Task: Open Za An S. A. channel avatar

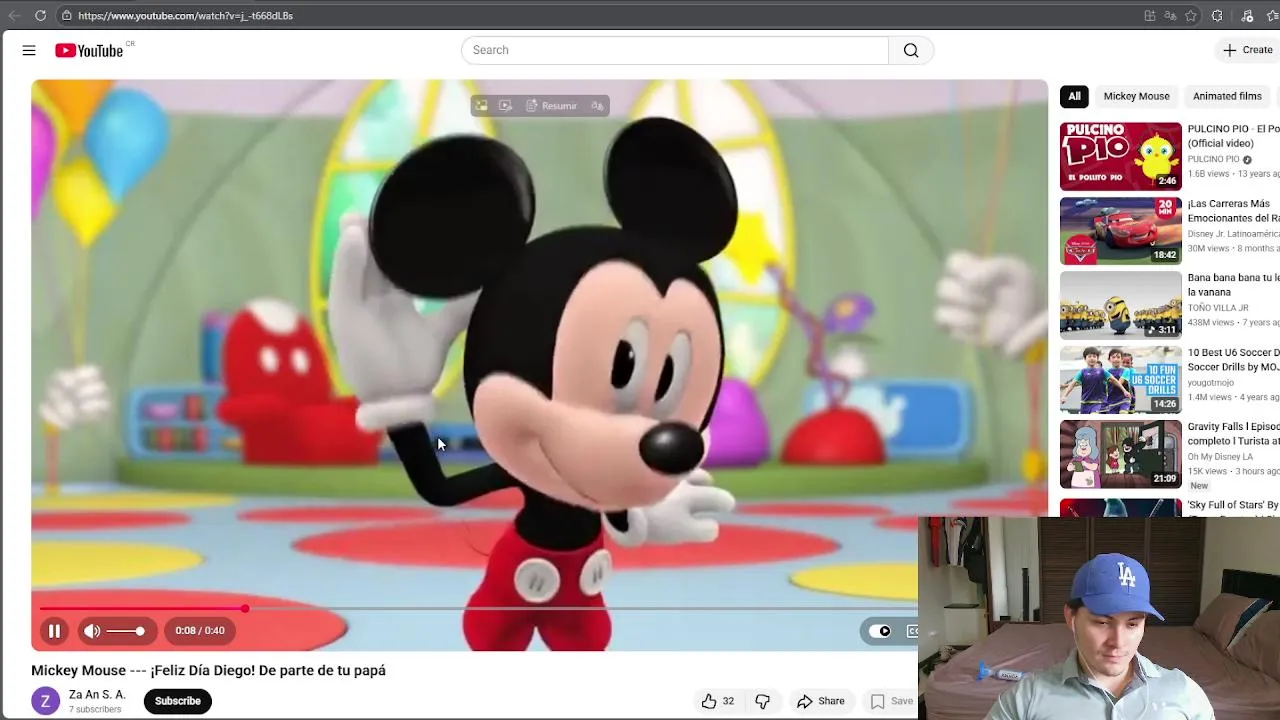Action: coord(45,701)
